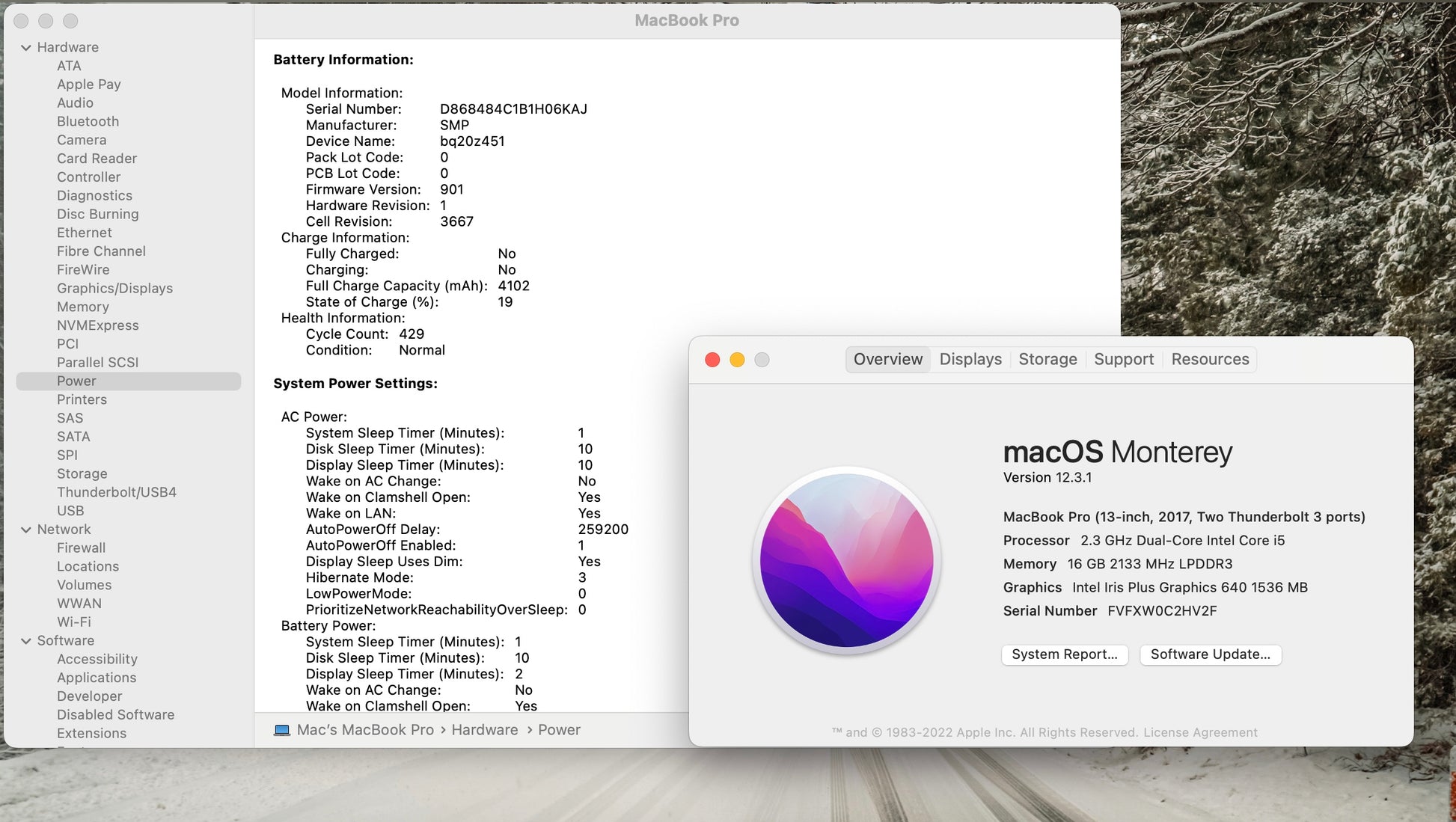
Task: Click Hardware in the bottom path bar
Action: pos(484,730)
